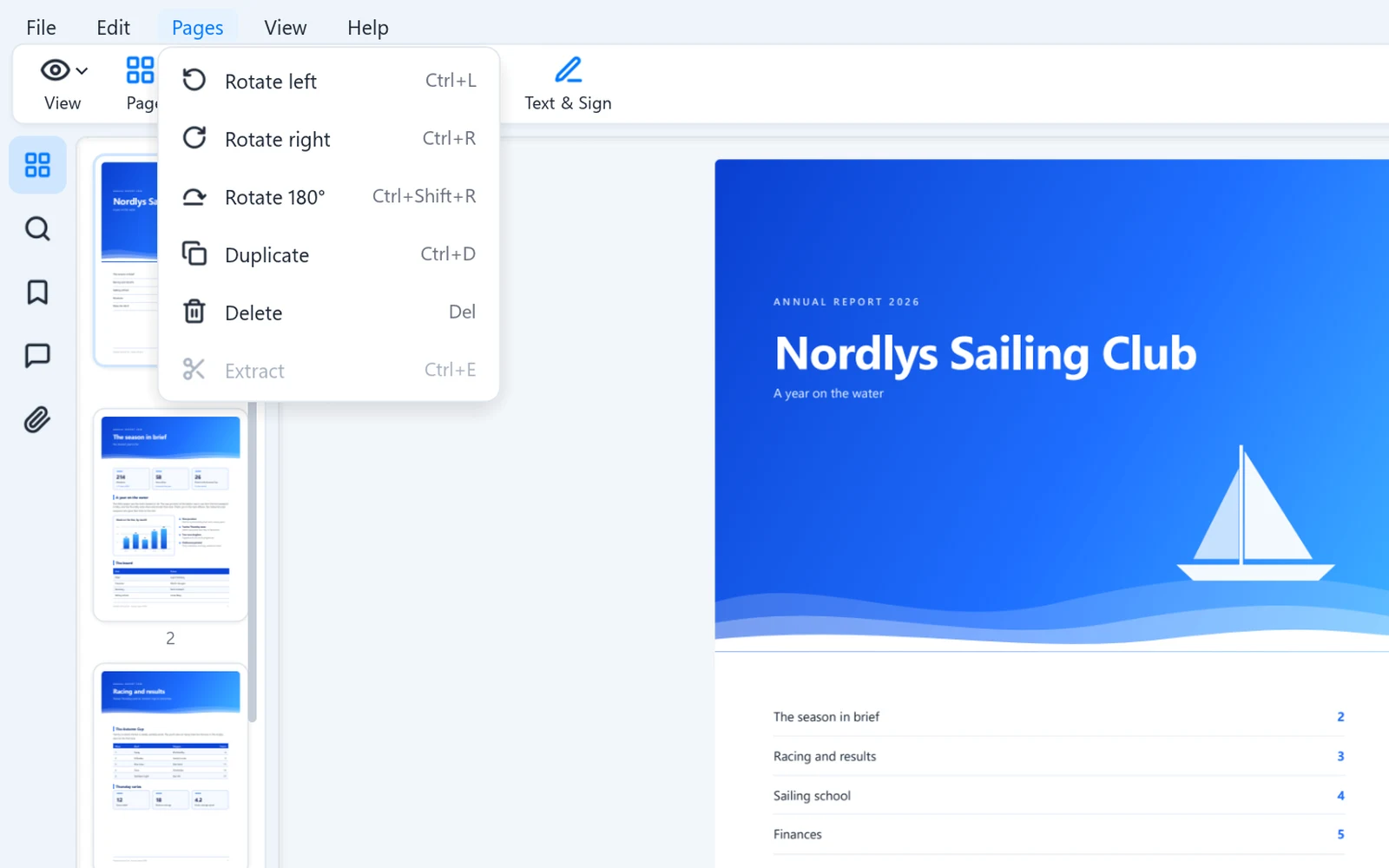Viewport: 1389px width, 868px height.
Task: Jump to Sailing school contents entry
Action: tap(1058, 795)
